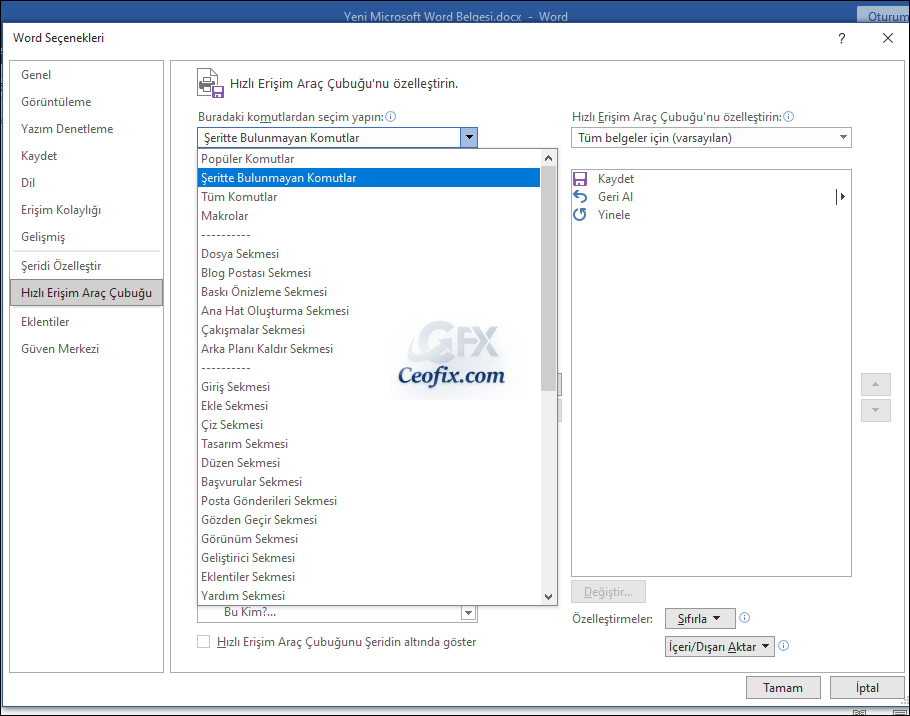Screen dimensions: 910x716
Task: Select Tasarım Sekmesi entry
Action: tap(369, 443)
